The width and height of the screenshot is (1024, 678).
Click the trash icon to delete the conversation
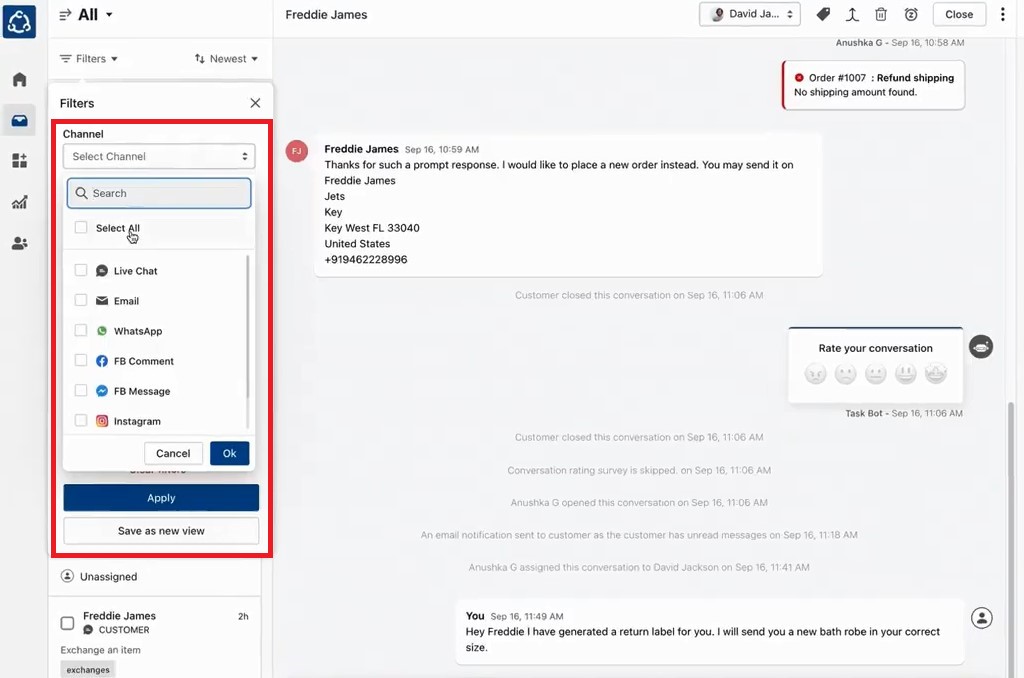pos(881,15)
